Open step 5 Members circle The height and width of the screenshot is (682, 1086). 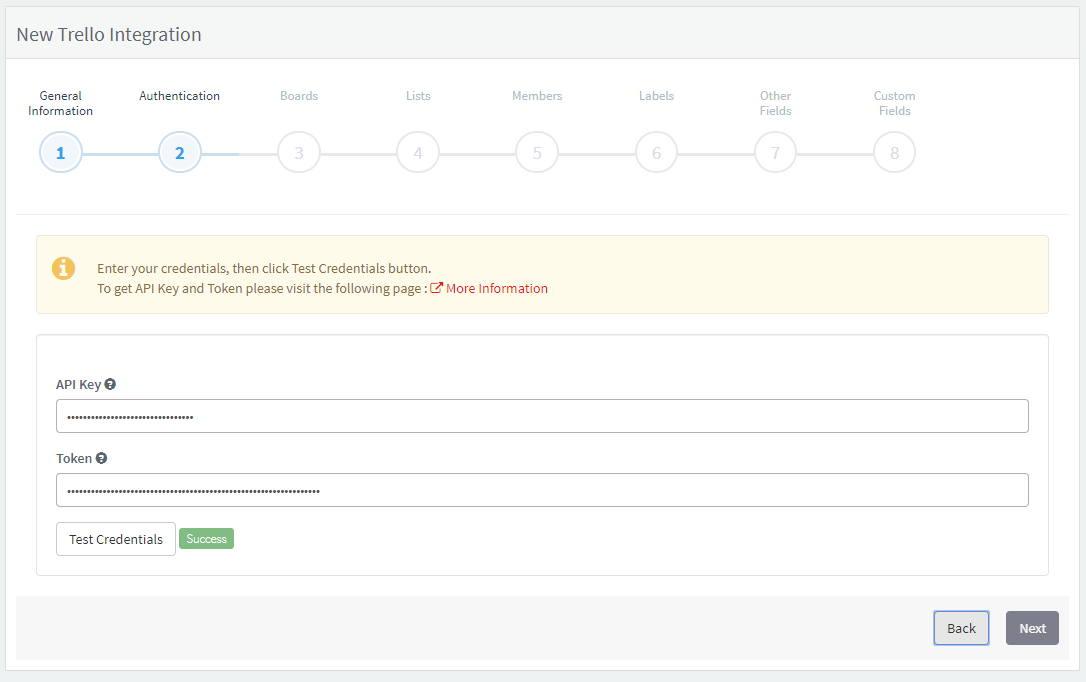click(x=537, y=152)
